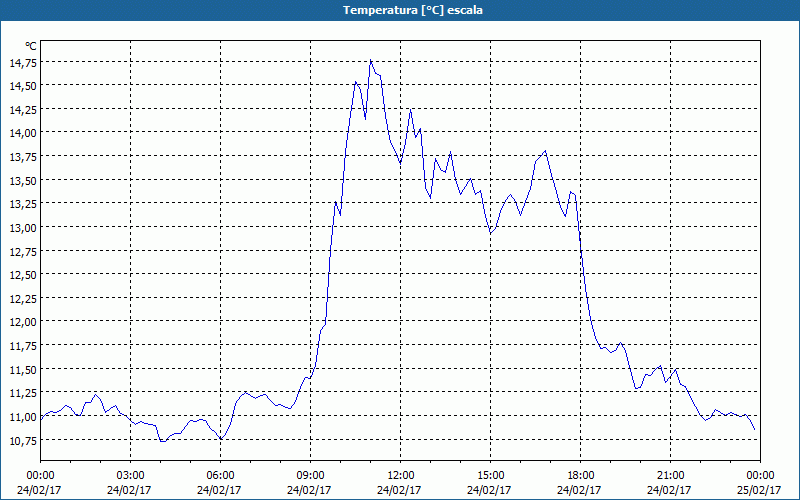Click the 14,75 y-axis label
Image resolution: width=800 pixels, height=500 pixels.
tap(23, 63)
